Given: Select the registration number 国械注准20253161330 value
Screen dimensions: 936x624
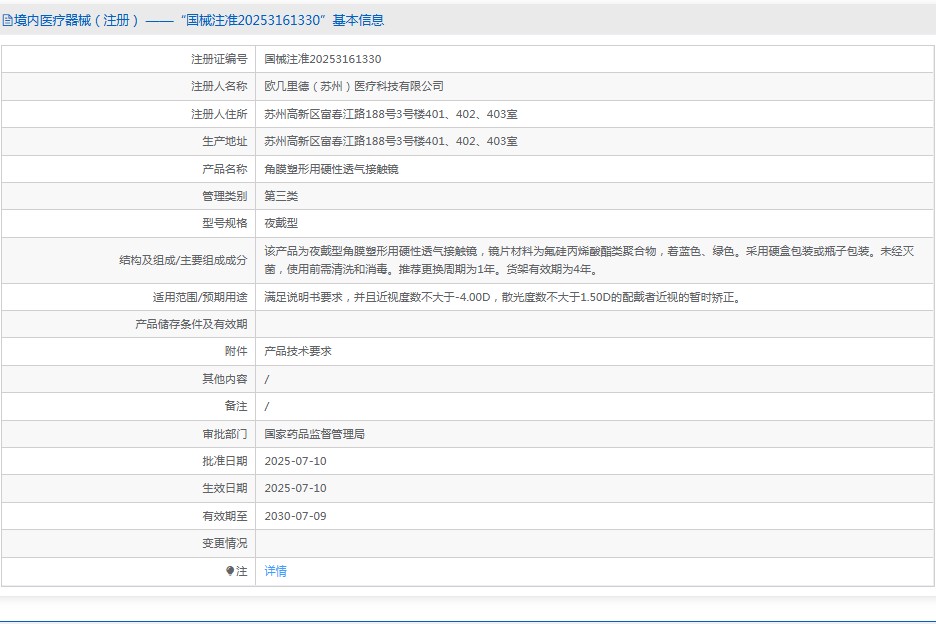Looking at the screenshot, I should pyautogui.click(x=322, y=59).
